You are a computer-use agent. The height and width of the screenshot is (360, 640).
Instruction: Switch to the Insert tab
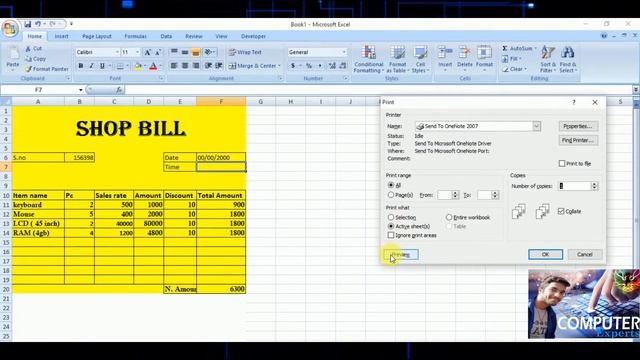(61, 36)
